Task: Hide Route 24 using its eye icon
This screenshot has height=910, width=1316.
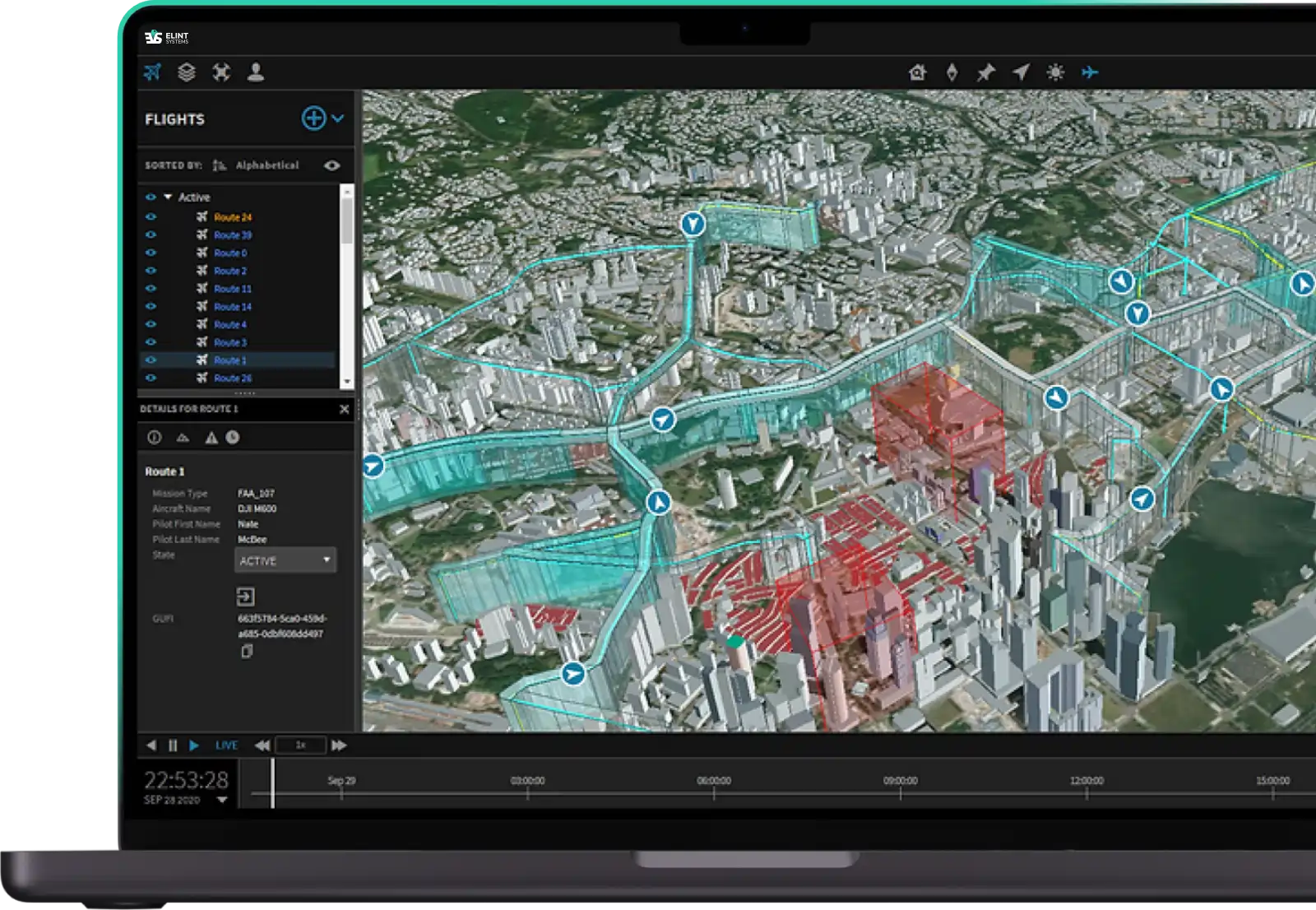Action: pyautogui.click(x=151, y=217)
